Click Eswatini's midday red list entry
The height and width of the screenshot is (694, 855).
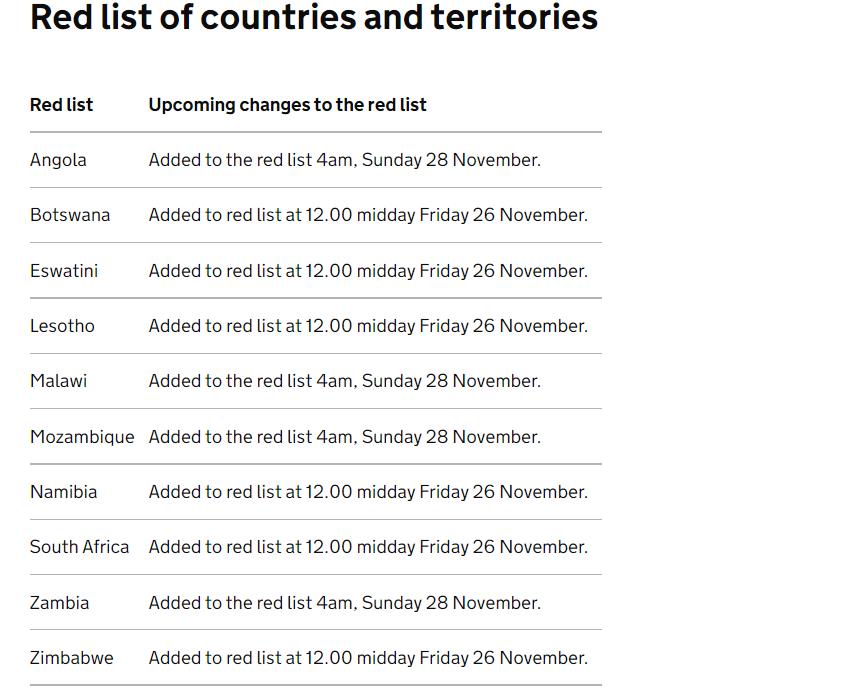(368, 271)
